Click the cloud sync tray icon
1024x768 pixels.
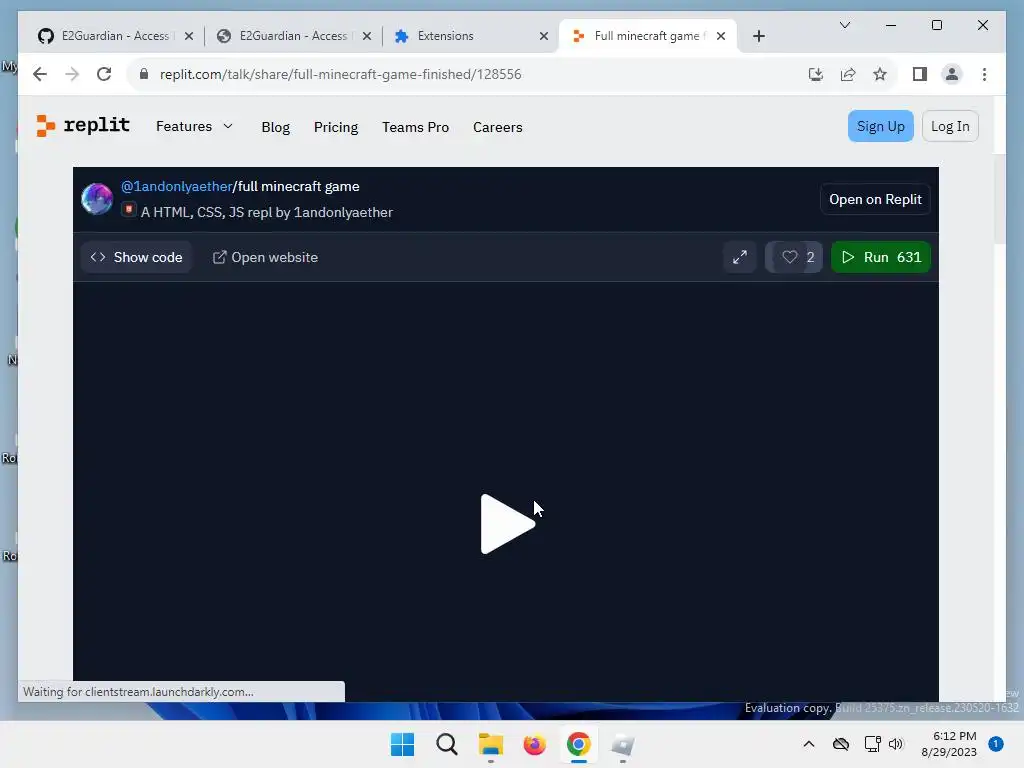point(841,744)
